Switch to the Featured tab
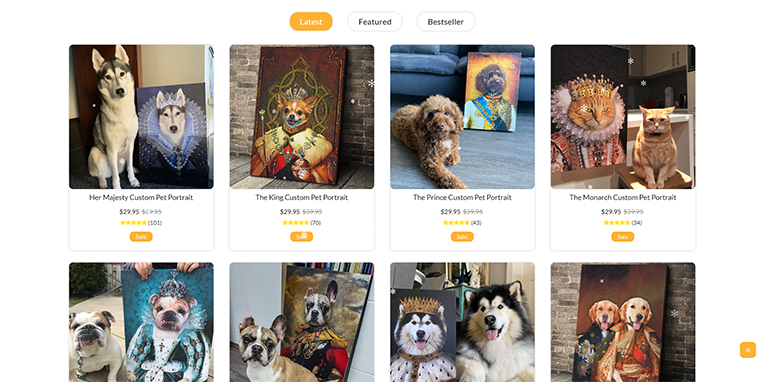The width and height of the screenshot is (764, 389). tap(375, 21)
